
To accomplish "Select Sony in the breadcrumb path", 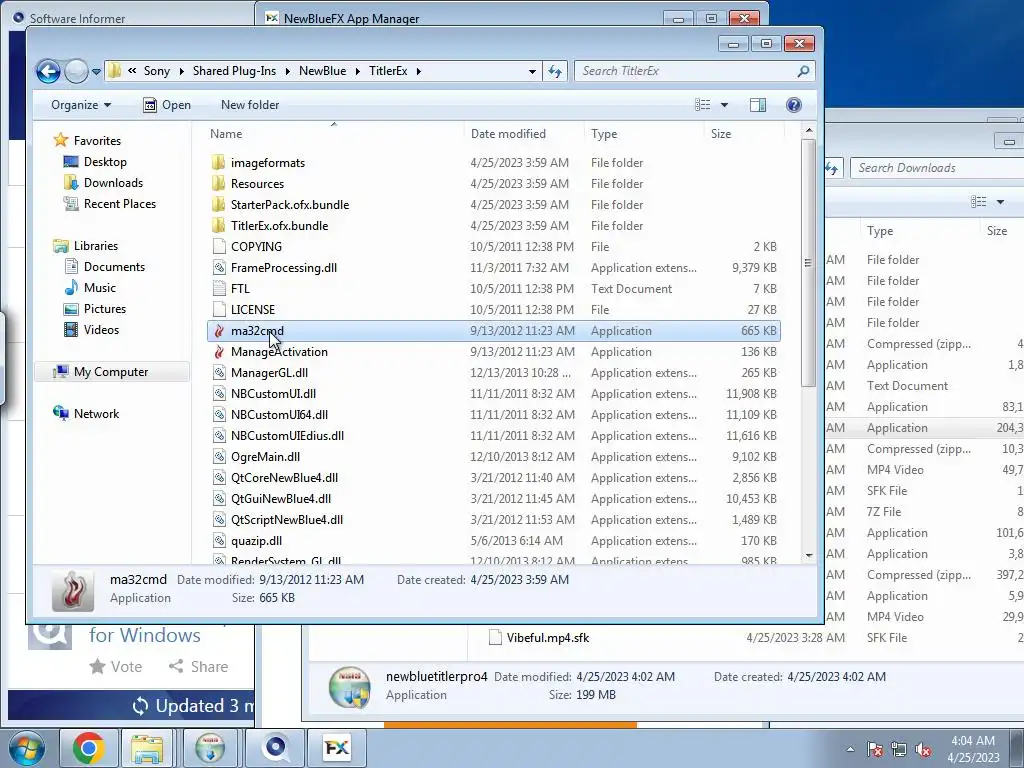I will pyautogui.click(x=157, y=71).
